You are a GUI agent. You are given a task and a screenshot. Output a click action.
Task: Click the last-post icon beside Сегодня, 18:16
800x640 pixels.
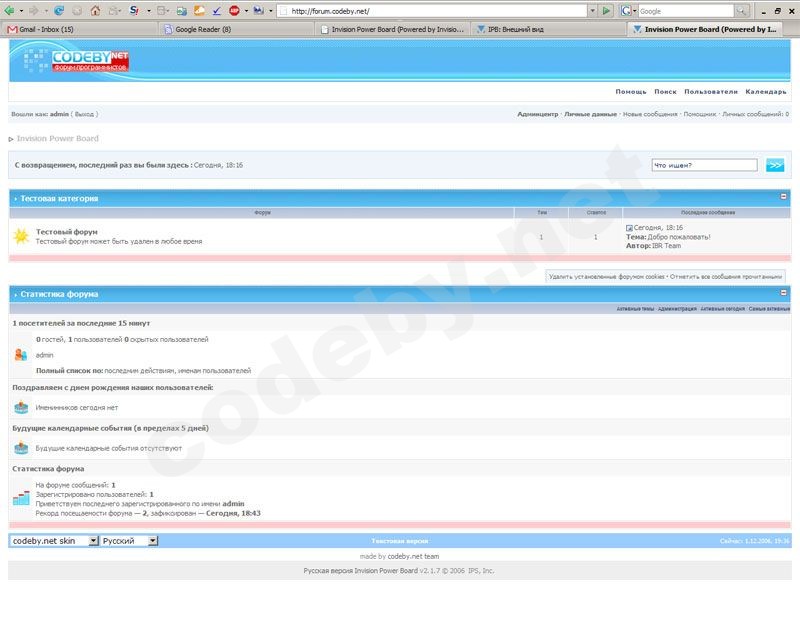coord(629,228)
